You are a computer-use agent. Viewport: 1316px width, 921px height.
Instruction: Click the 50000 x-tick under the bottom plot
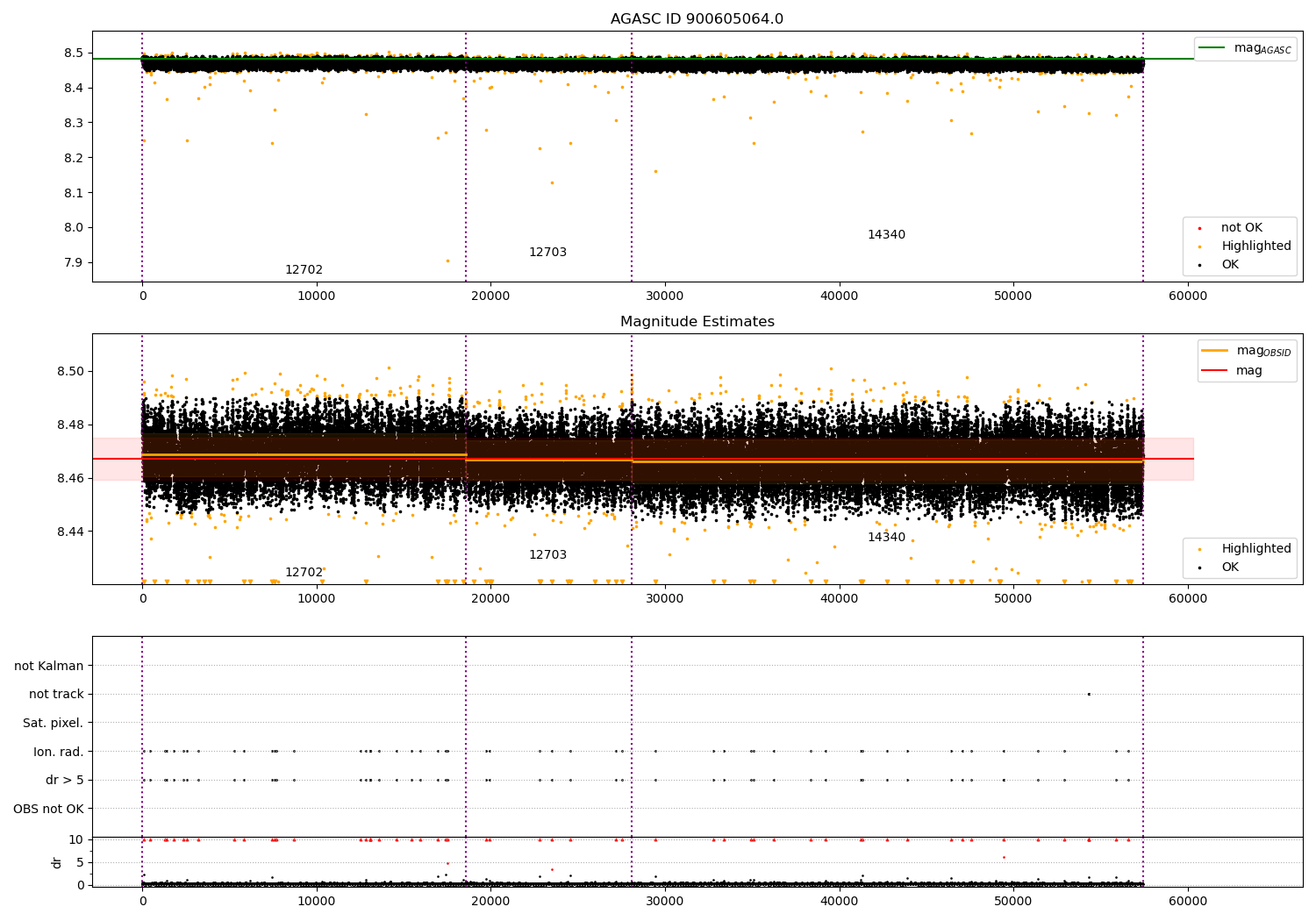[x=1013, y=902]
